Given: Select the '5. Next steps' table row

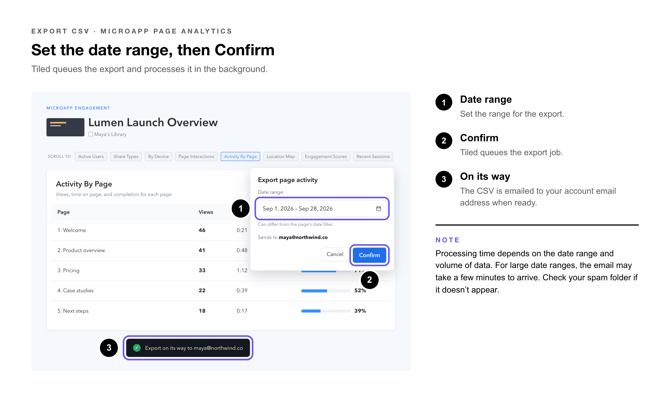Looking at the screenshot, I should pos(220,311).
